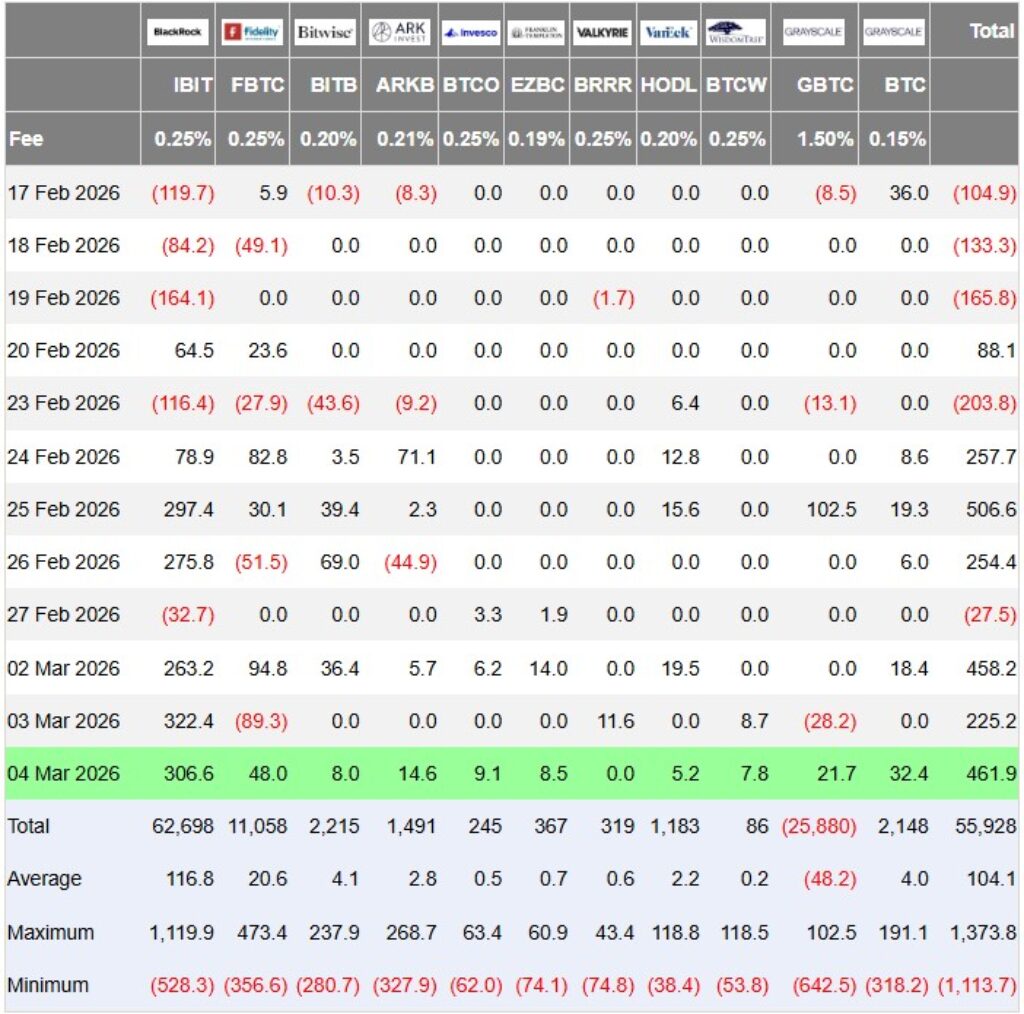The image size is (1024, 1014).
Task: Select the HODL ticker header
Action: [669, 85]
